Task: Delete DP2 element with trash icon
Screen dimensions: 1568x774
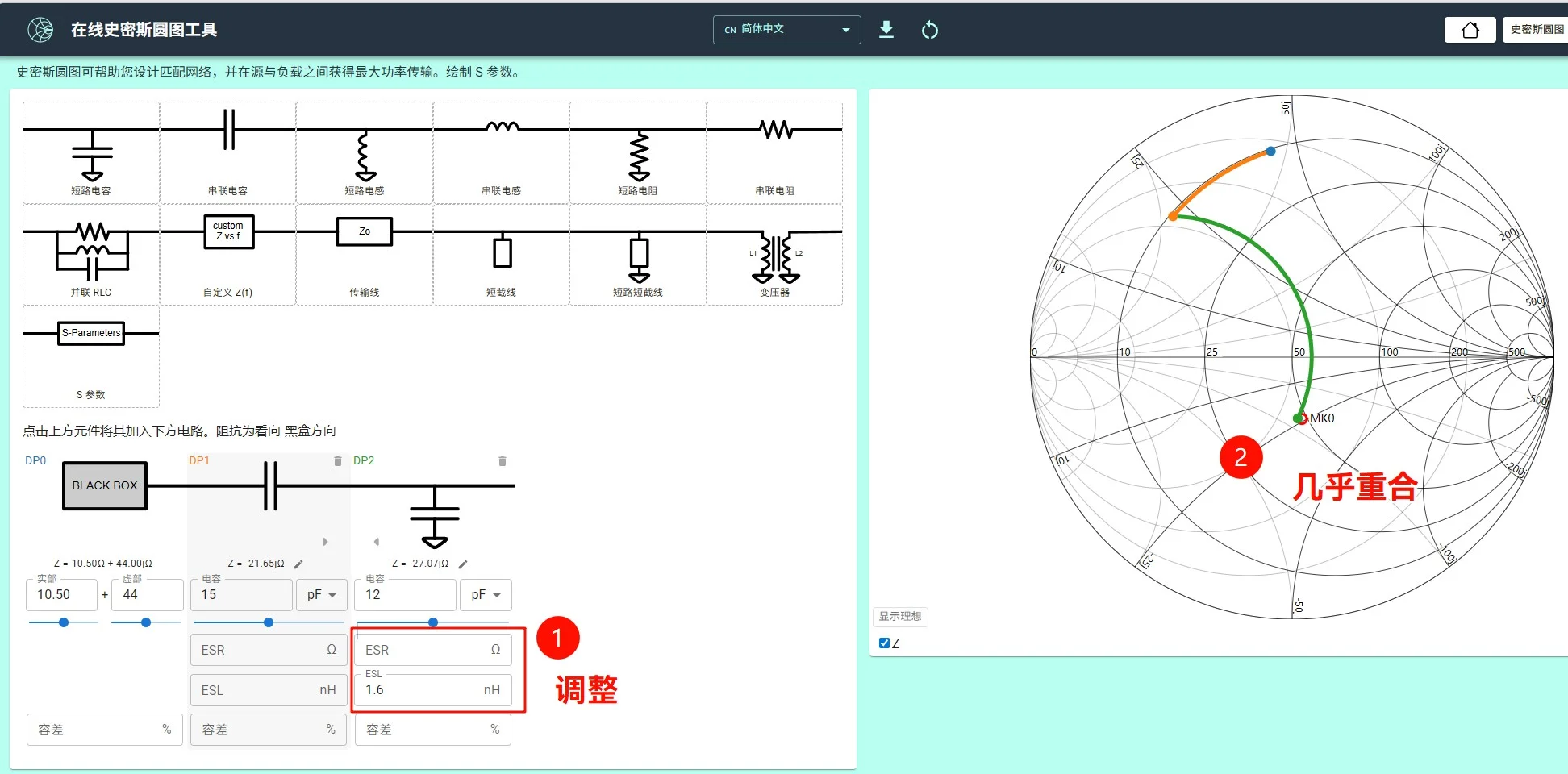Action: pyautogui.click(x=503, y=461)
